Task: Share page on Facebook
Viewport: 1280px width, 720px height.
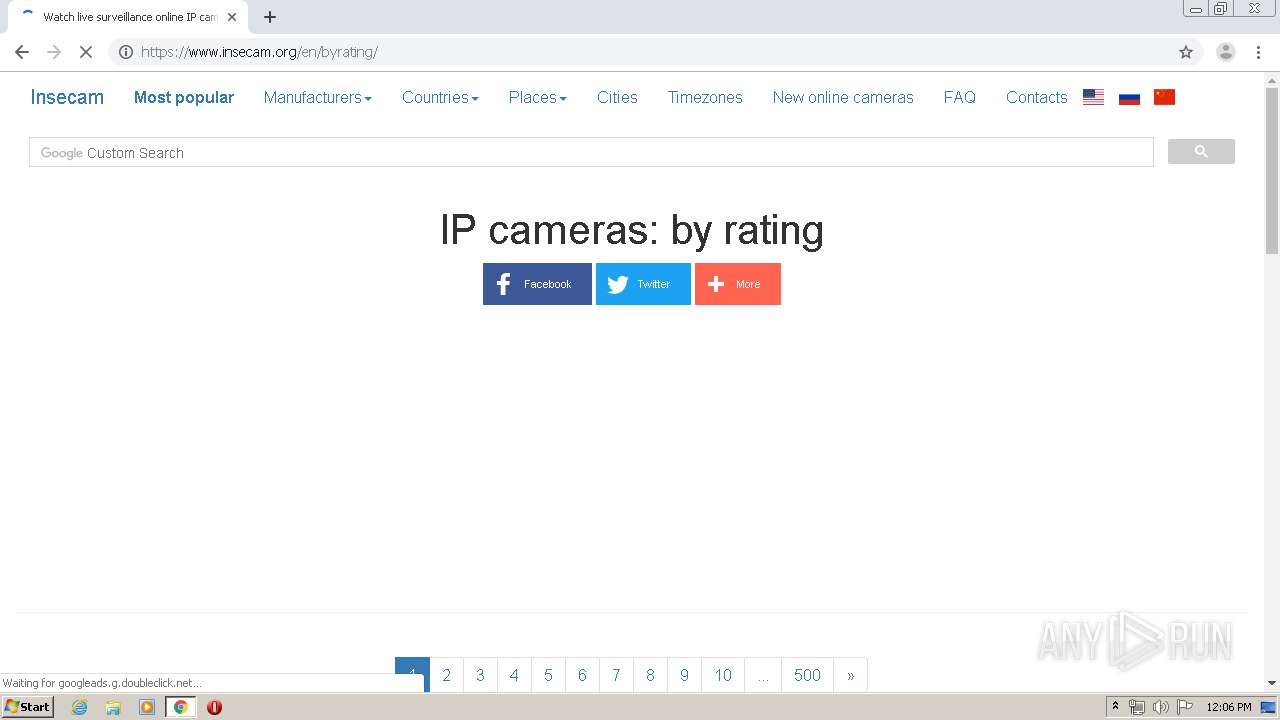Action: 537,284
